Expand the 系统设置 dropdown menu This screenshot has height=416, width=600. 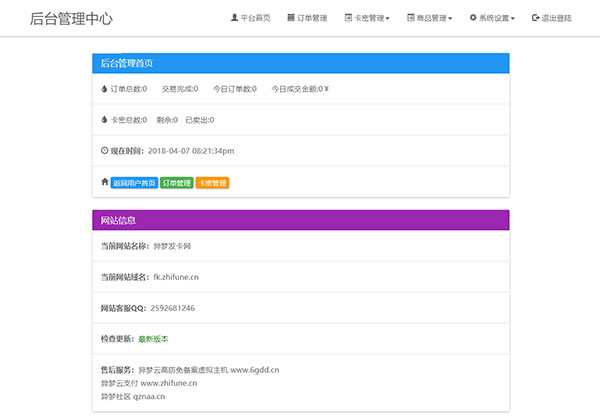coord(492,18)
